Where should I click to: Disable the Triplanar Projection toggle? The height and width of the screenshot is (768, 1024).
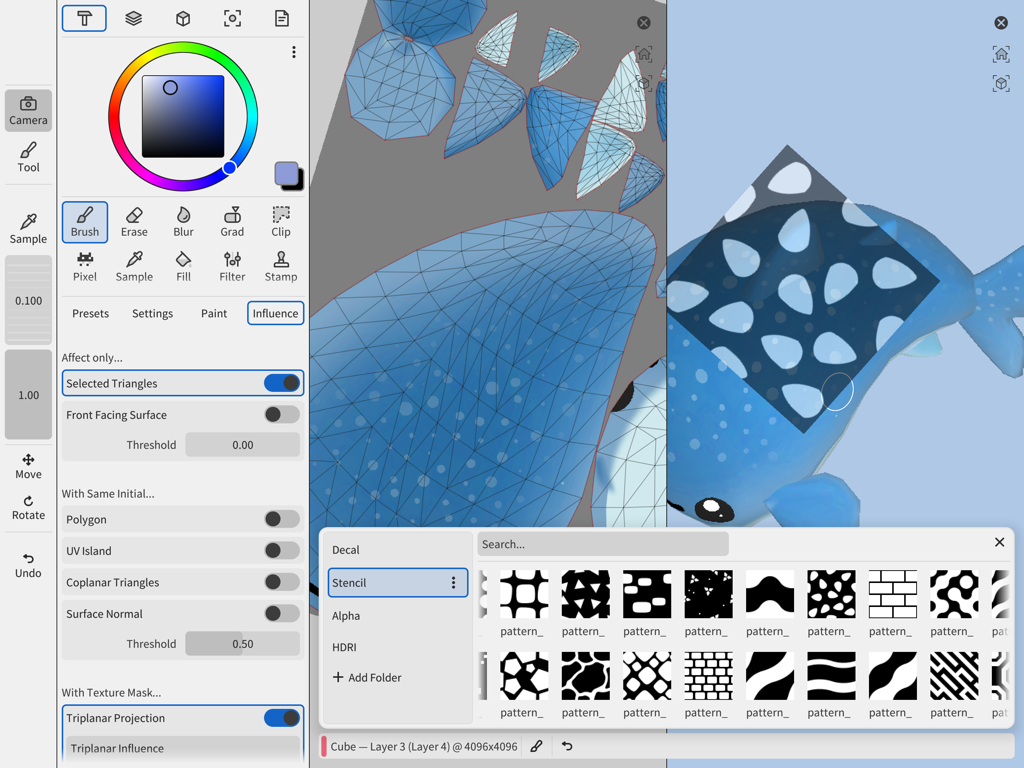click(281, 718)
